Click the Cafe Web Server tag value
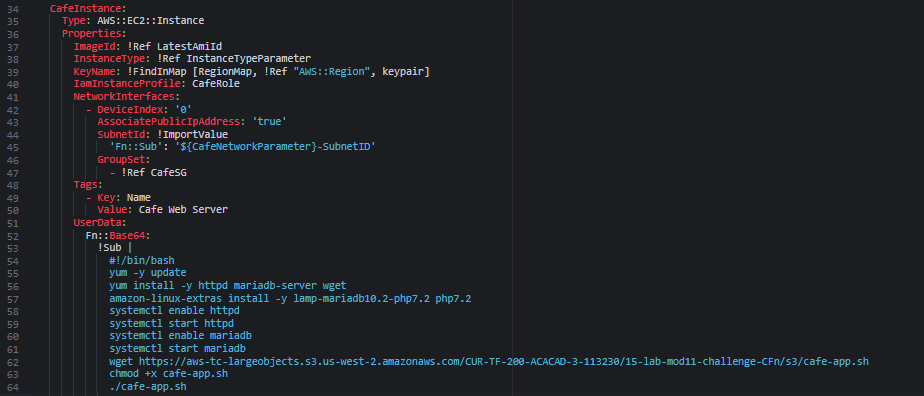Image resolution: width=924 pixels, height=396 pixels. 183,210
